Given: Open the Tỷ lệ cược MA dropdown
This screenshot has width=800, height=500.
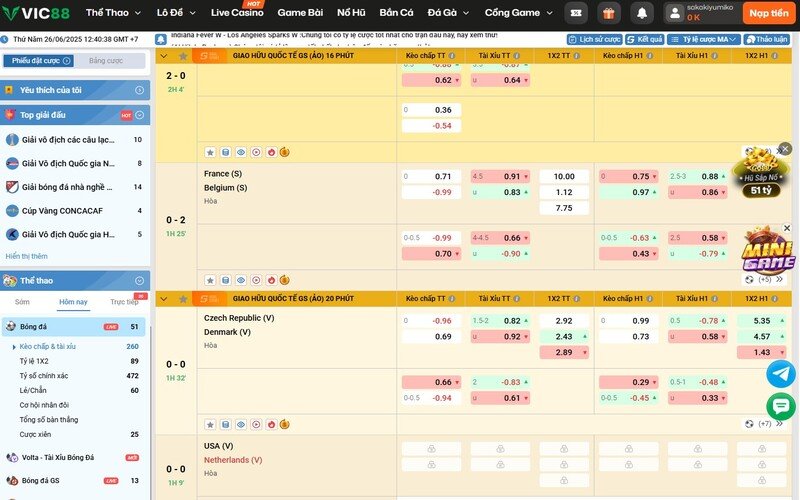Looking at the screenshot, I should coord(703,39).
